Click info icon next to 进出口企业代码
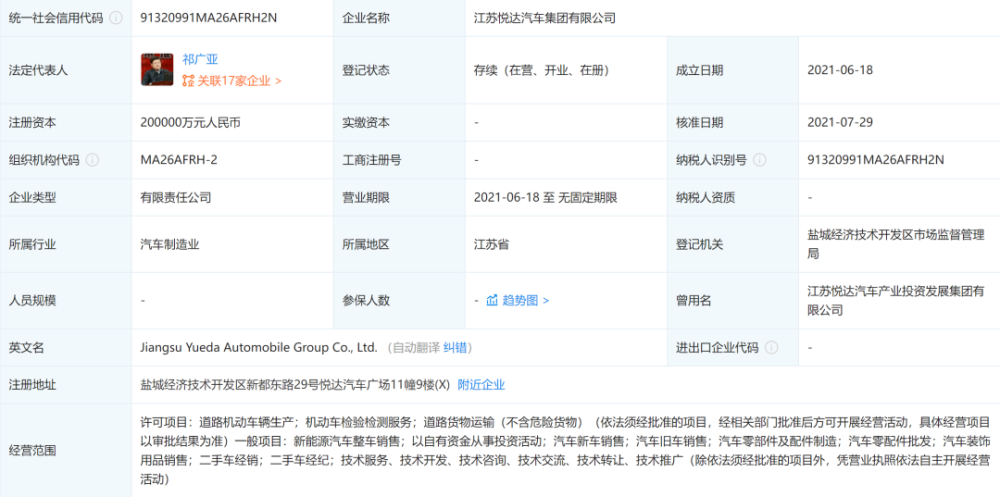1000x497 pixels. (772, 348)
